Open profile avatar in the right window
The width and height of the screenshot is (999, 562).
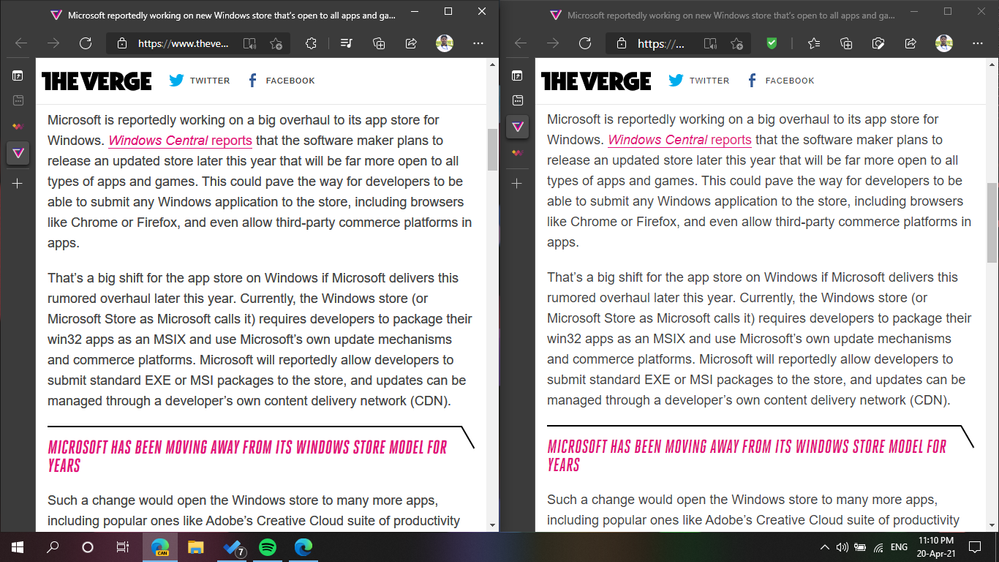pyautogui.click(x=944, y=43)
